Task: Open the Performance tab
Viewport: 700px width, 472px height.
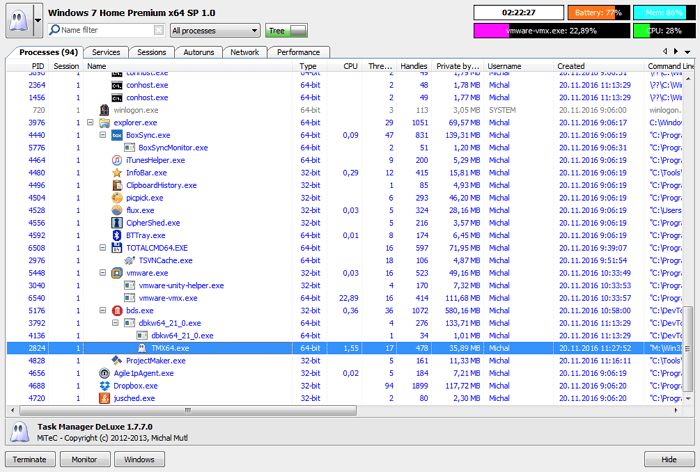Action: (x=298, y=52)
